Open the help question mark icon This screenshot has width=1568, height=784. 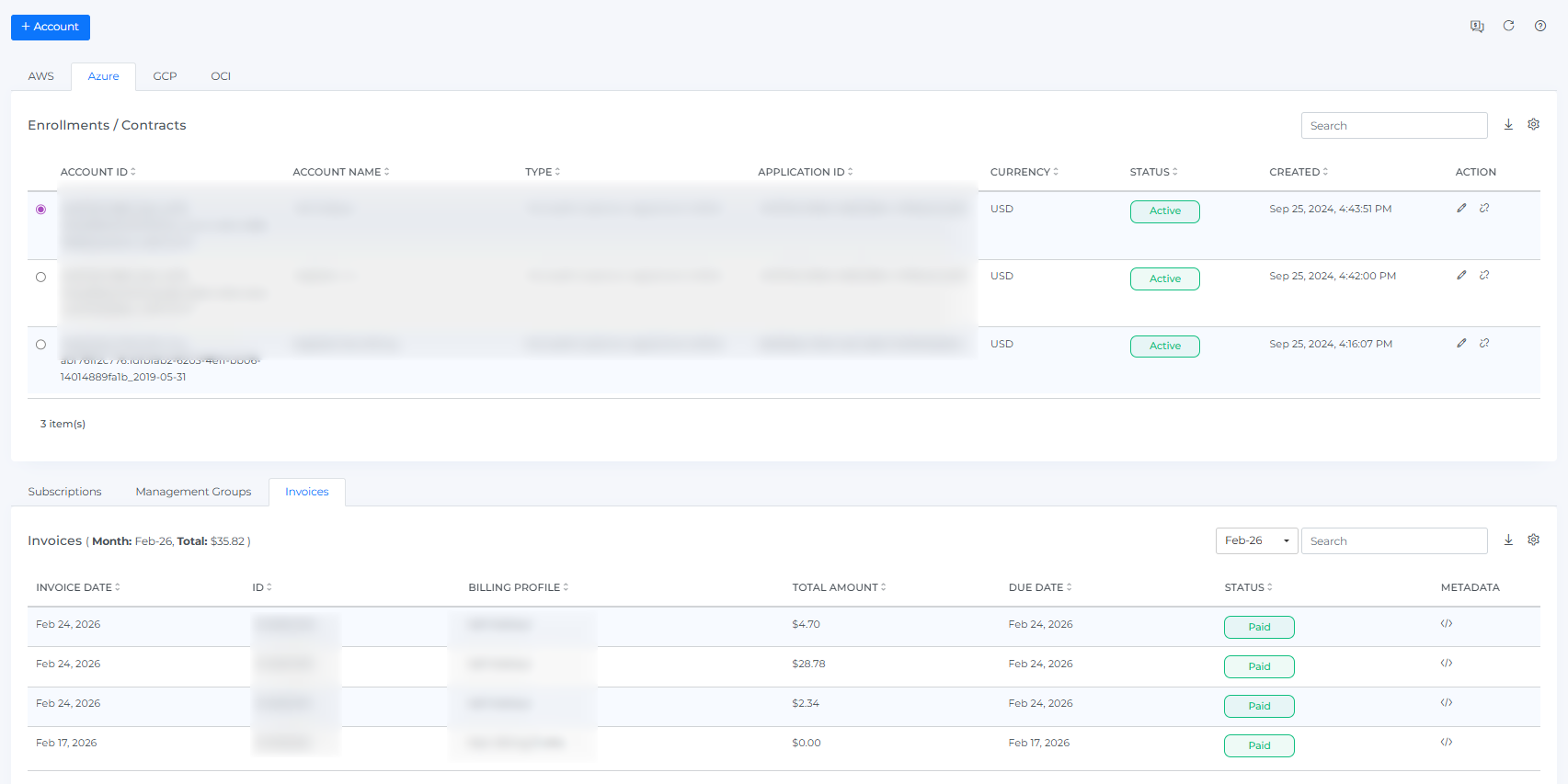coord(1539,26)
